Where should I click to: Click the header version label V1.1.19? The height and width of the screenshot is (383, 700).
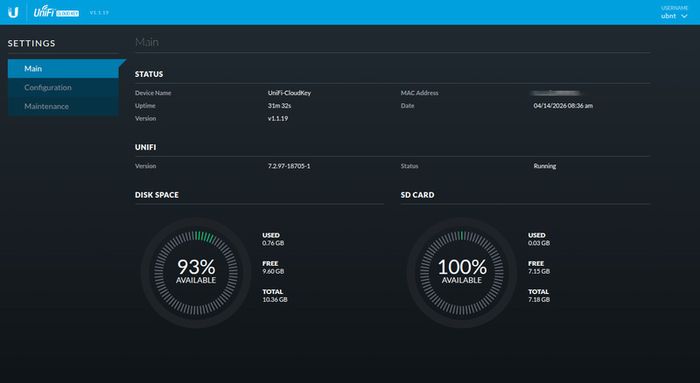pyautogui.click(x=99, y=12)
